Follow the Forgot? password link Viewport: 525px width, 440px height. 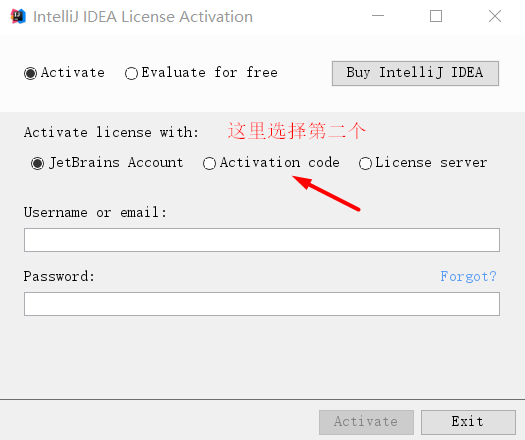[x=468, y=276]
